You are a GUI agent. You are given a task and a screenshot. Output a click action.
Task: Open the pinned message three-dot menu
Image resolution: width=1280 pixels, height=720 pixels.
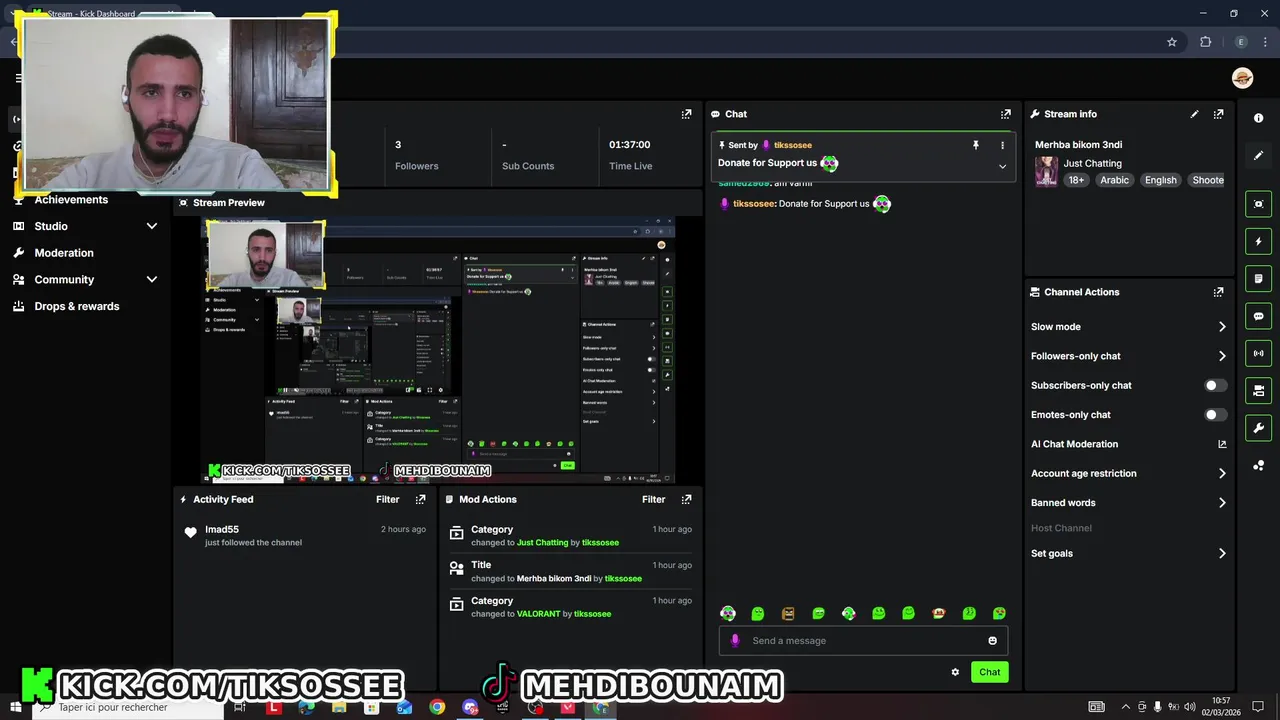(1002, 145)
